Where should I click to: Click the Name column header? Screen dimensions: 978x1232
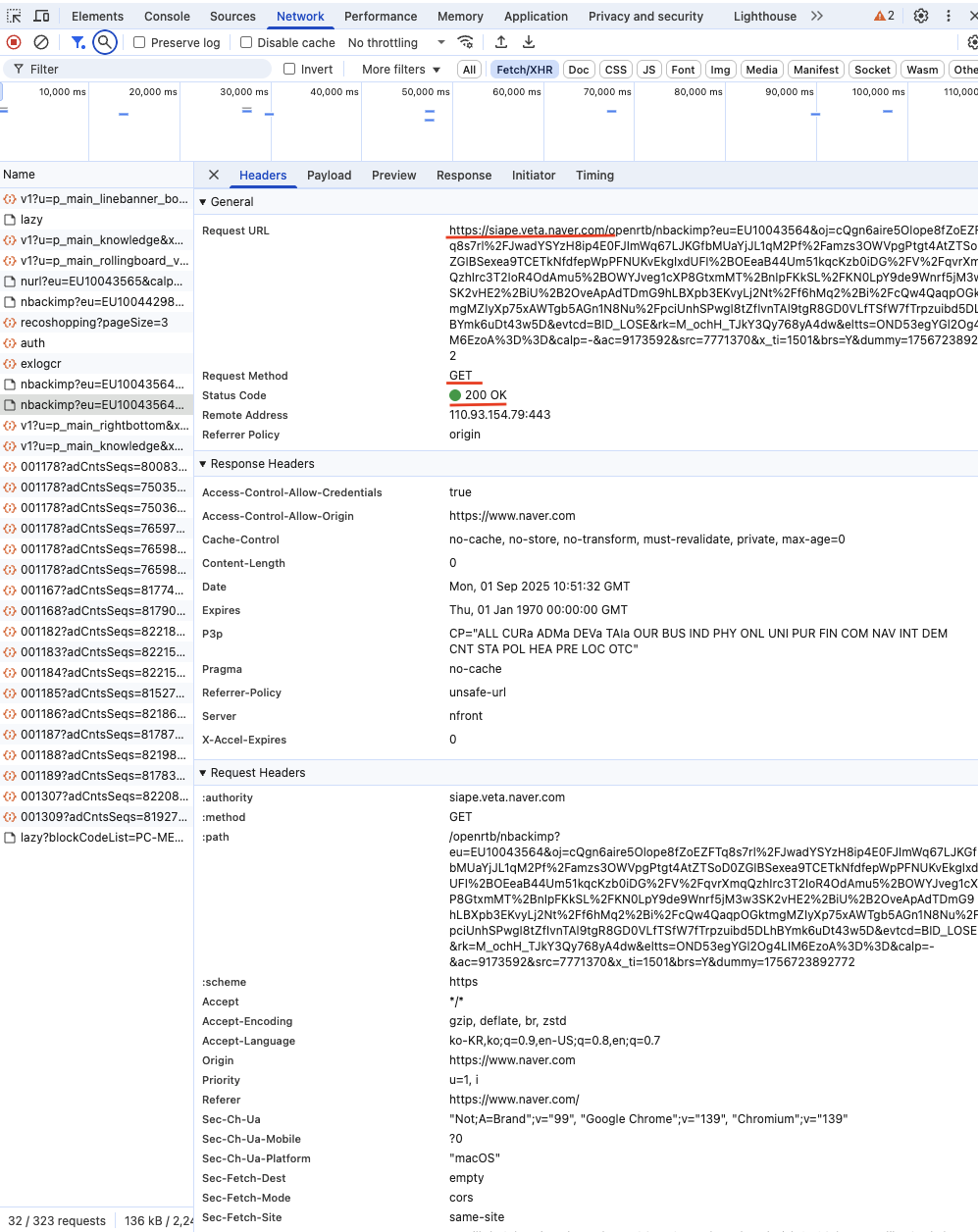point(96,174)
